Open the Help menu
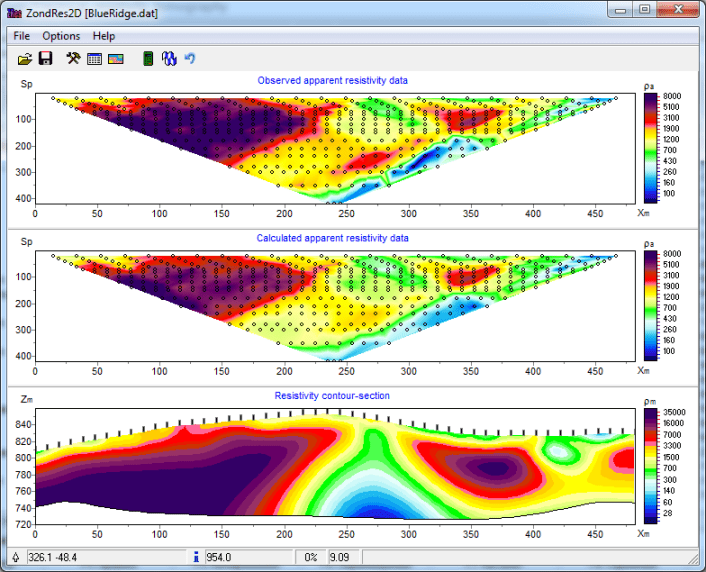The height and width of the screenshot is (572, 706). tap(104, 36)
